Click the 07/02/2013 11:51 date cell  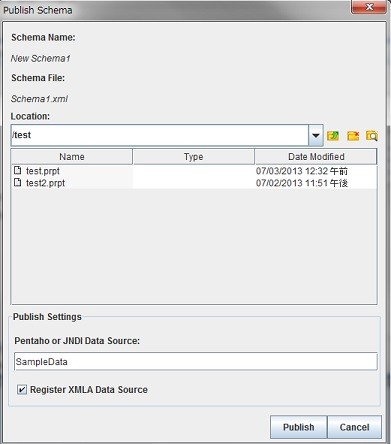302,183
